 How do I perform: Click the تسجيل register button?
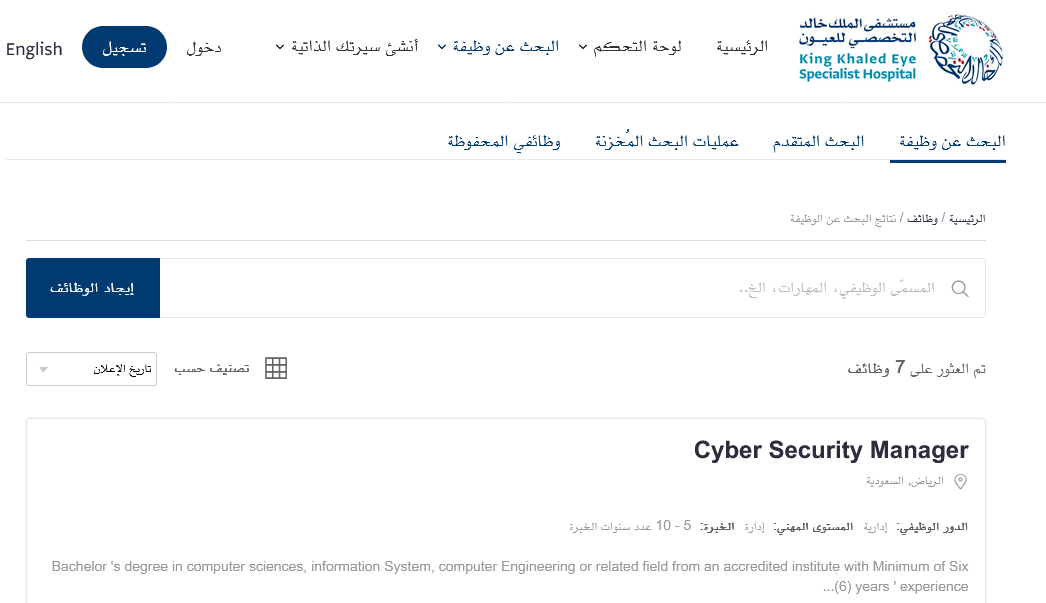124,48
